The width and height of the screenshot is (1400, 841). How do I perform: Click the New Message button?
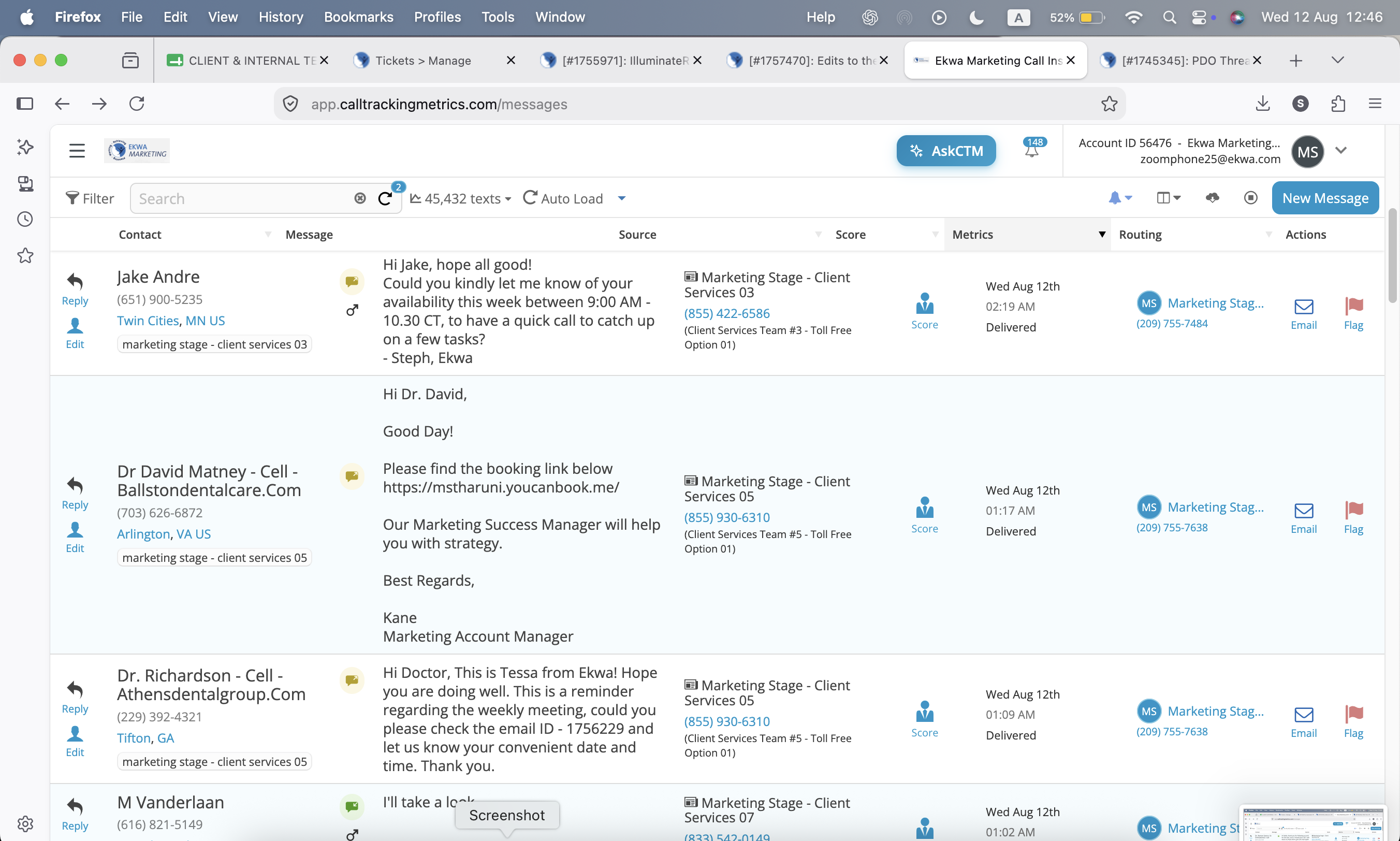pos(1325,198)
